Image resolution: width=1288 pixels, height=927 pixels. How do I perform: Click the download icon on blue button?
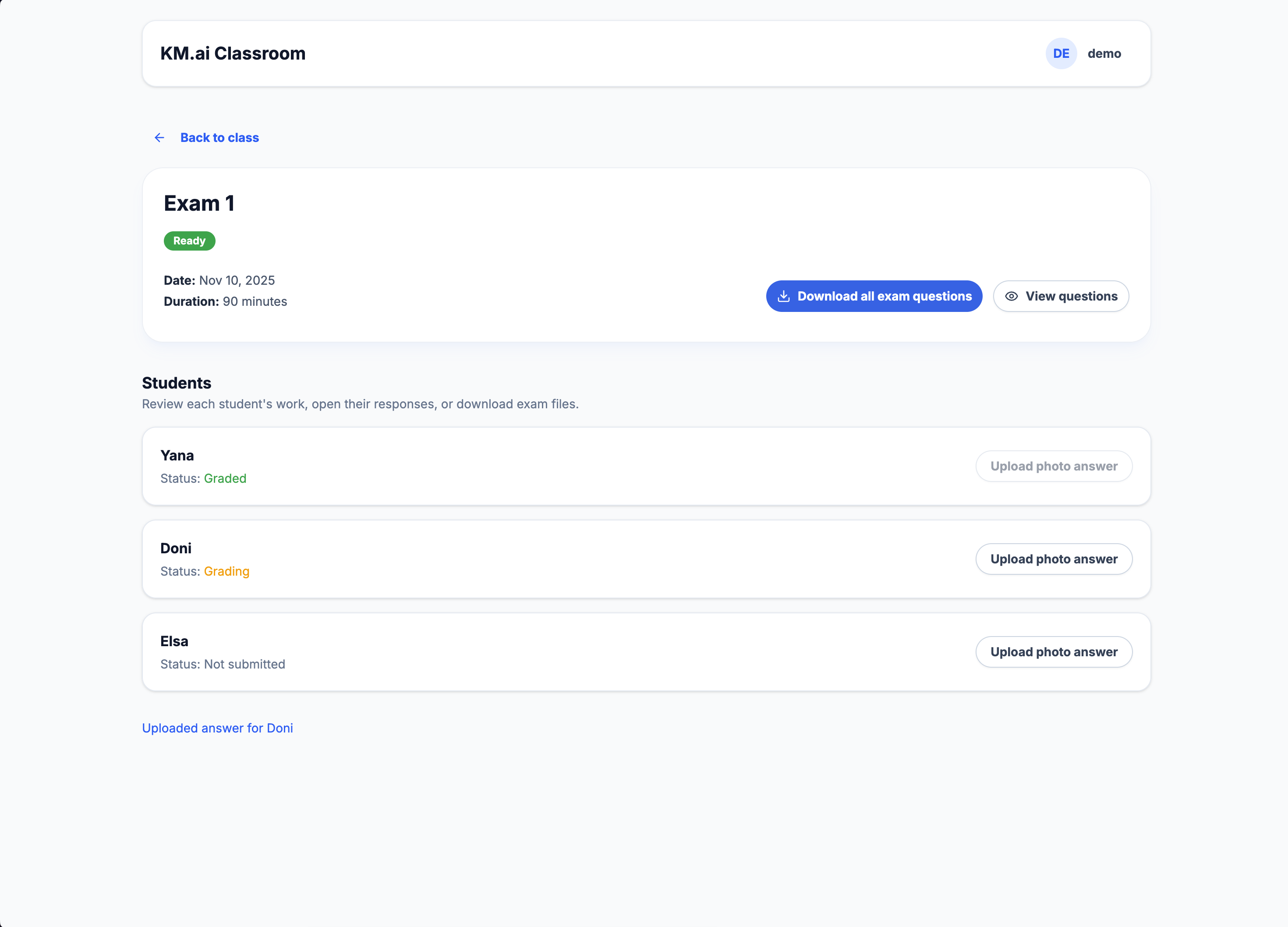784,296
